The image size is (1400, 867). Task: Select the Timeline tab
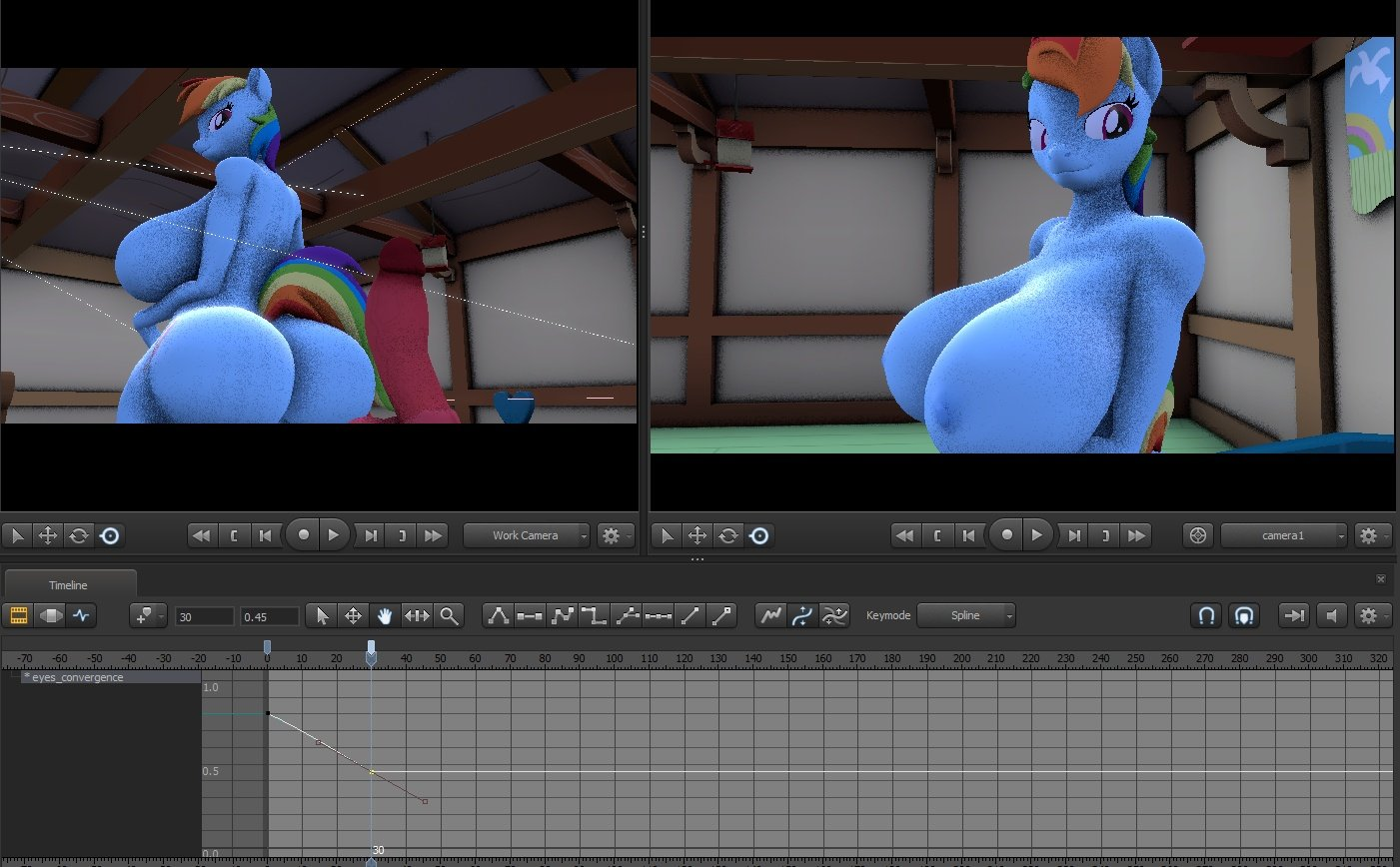click(68, 585)
